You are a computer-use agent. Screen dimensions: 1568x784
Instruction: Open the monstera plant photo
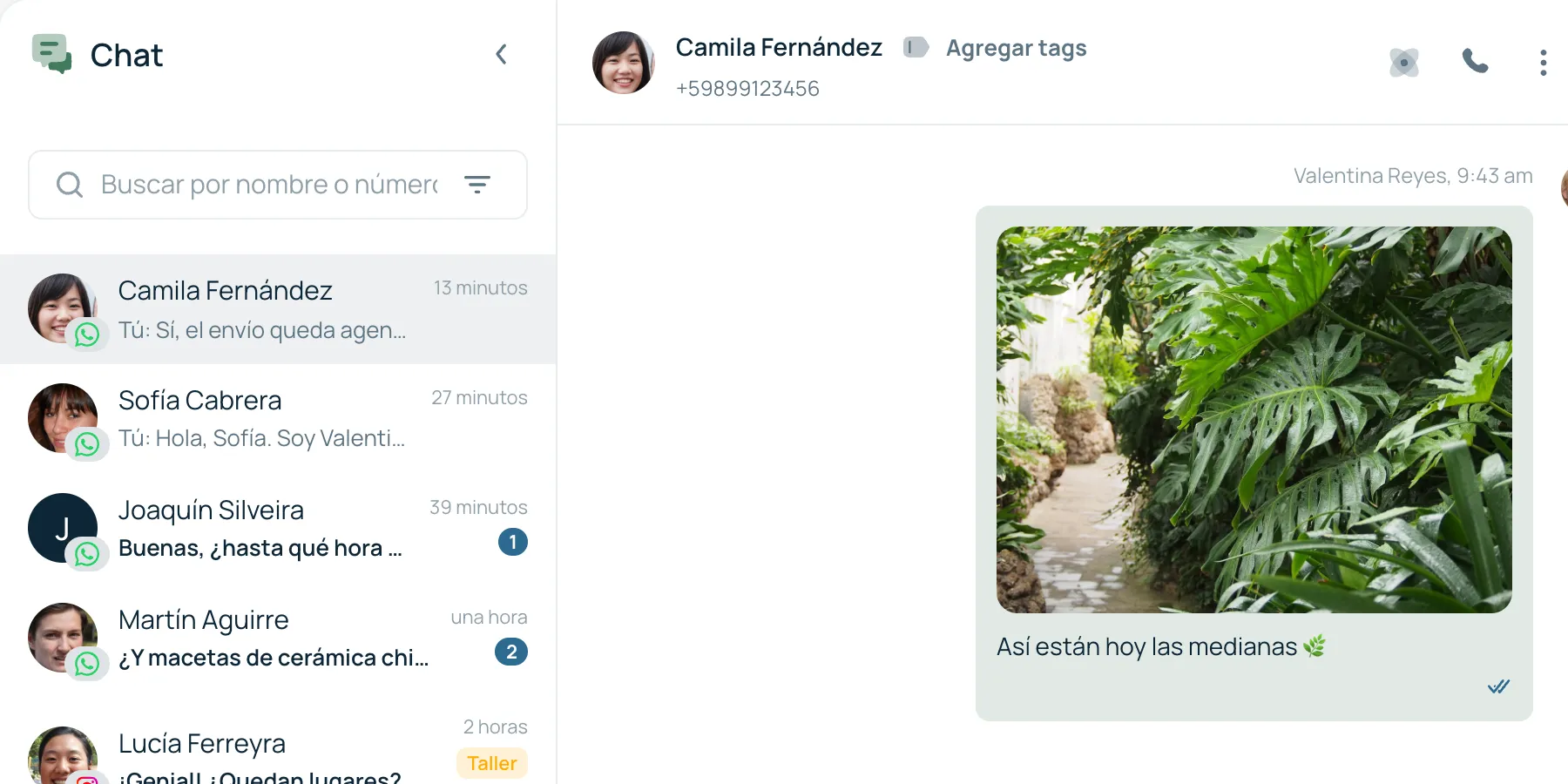[1254, 420]
